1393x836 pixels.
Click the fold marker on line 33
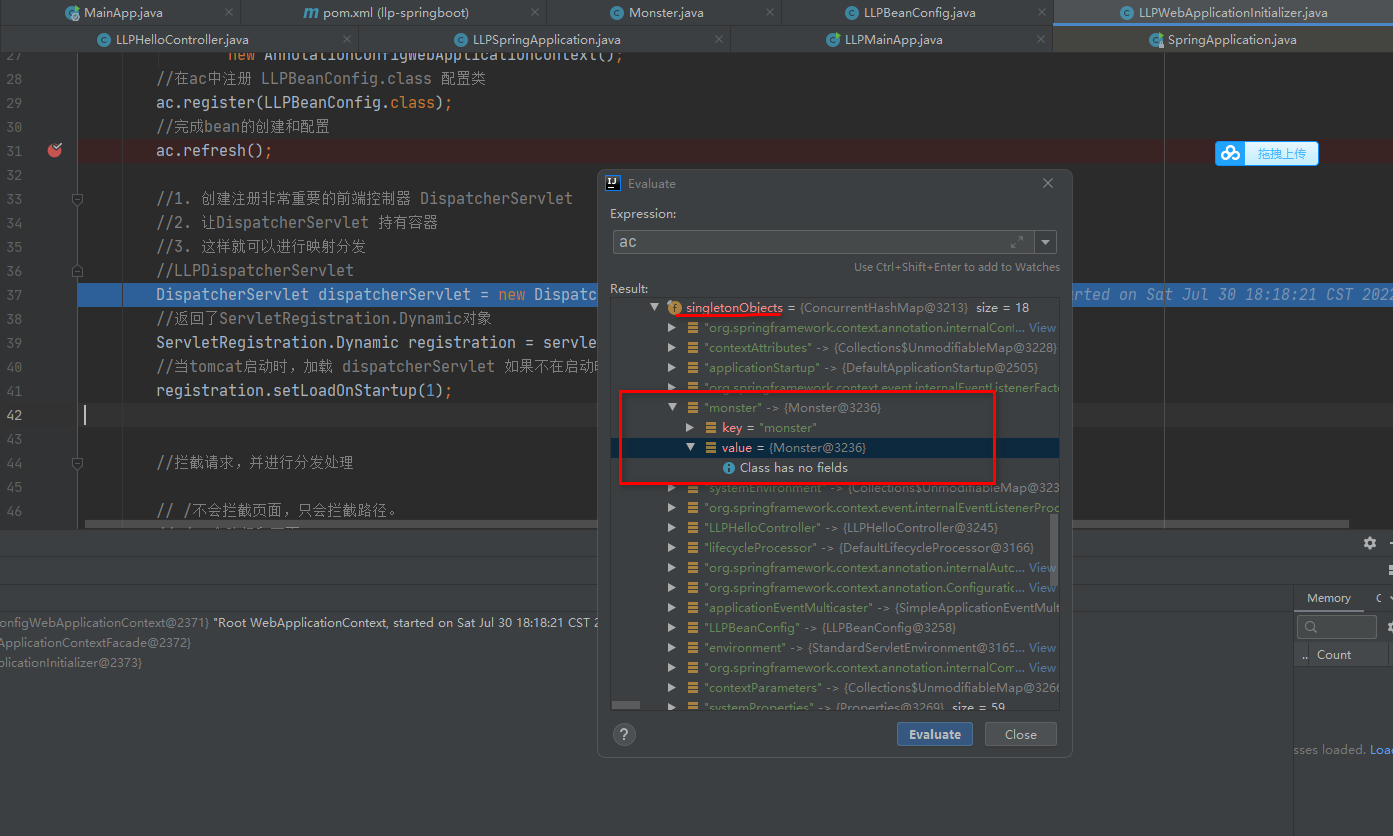click(x=77, y=199)
